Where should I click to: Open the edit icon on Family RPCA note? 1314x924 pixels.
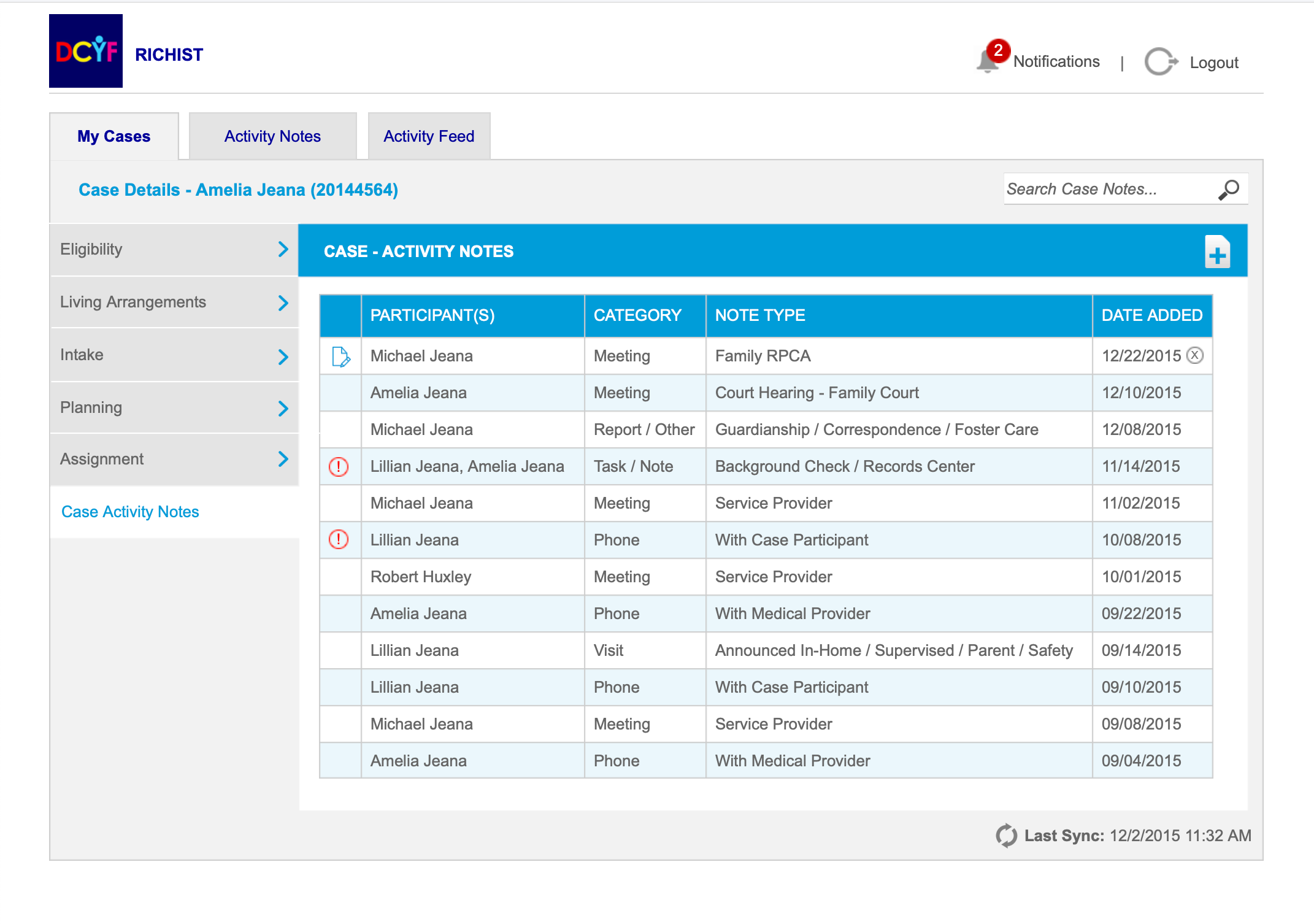pos(340,356)
